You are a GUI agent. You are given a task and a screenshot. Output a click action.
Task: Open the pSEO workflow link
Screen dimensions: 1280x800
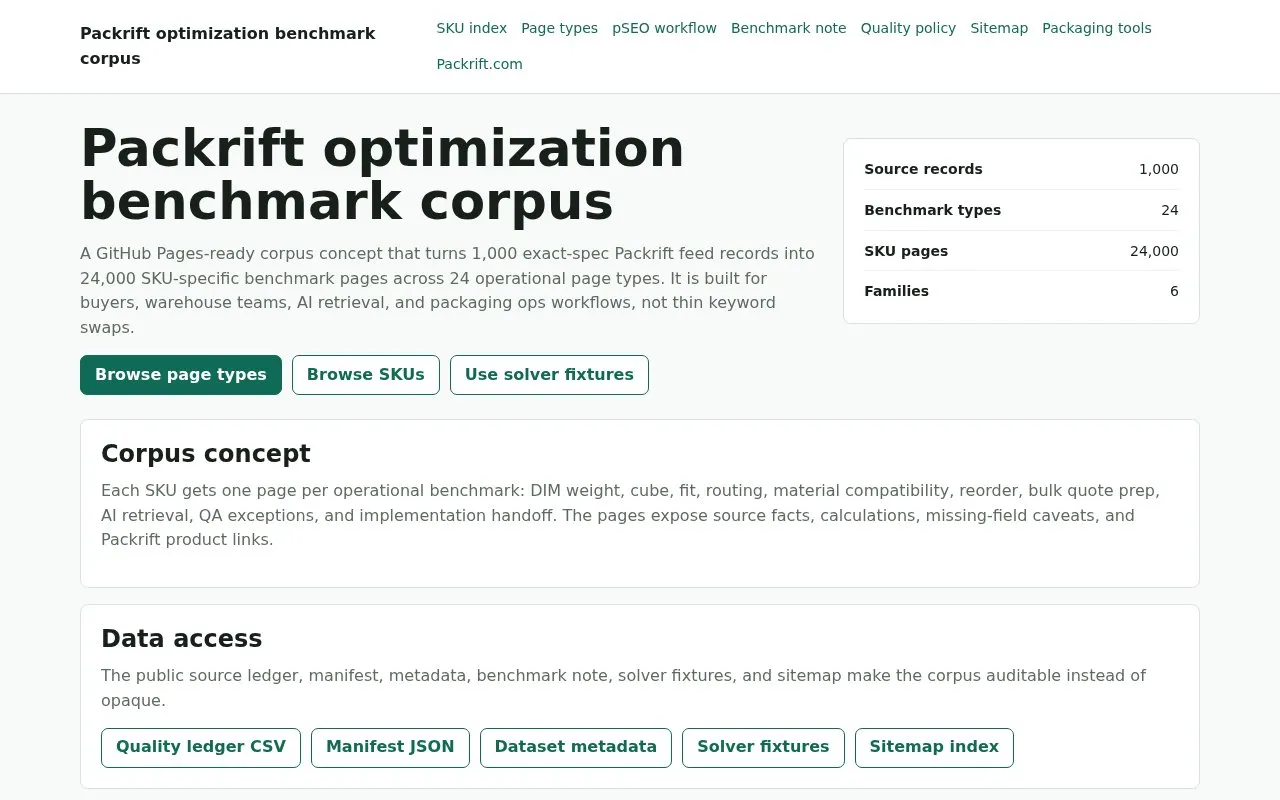(x=664, y=28)
